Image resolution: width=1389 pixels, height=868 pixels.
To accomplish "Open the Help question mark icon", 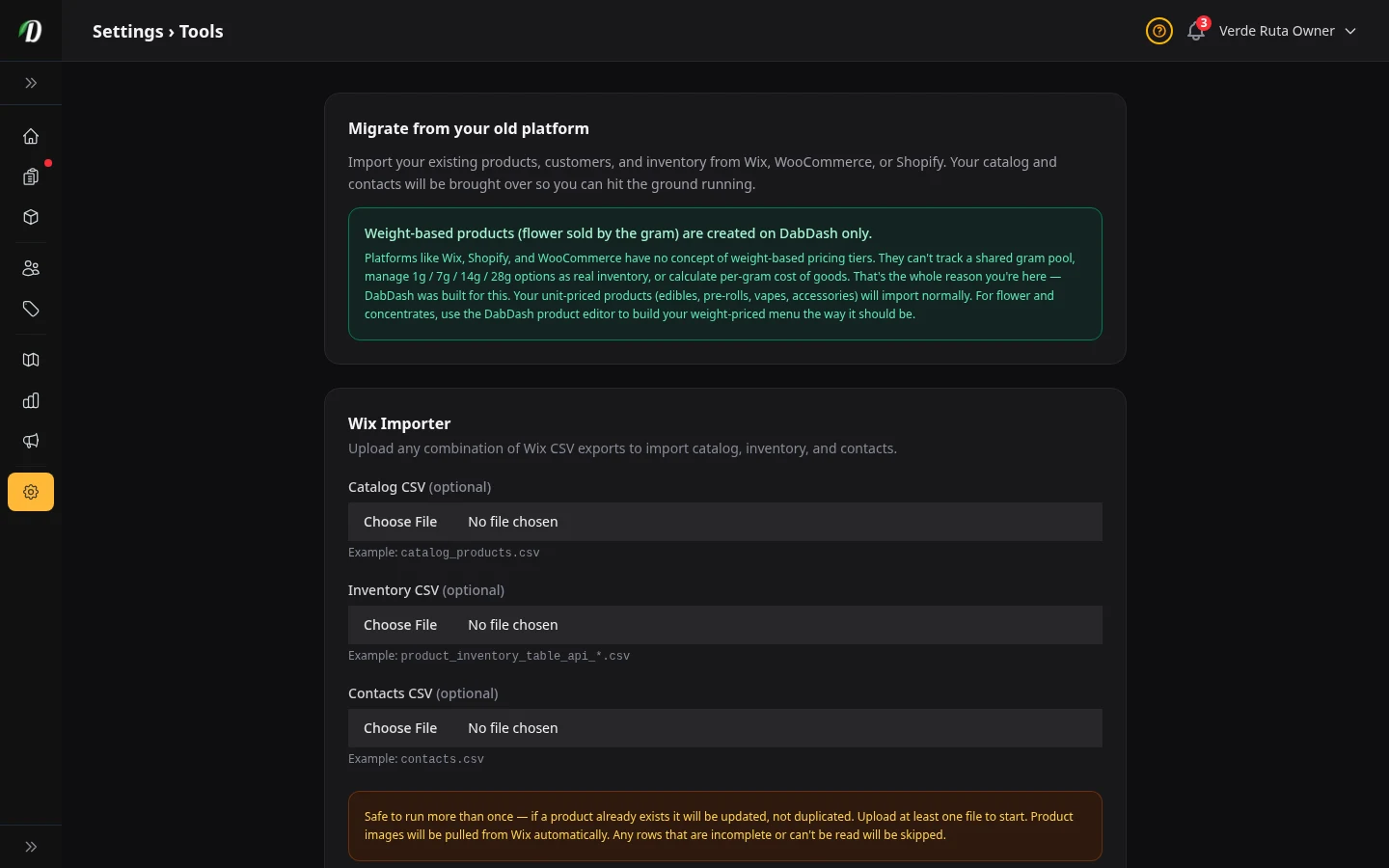I will point(1158,31).
